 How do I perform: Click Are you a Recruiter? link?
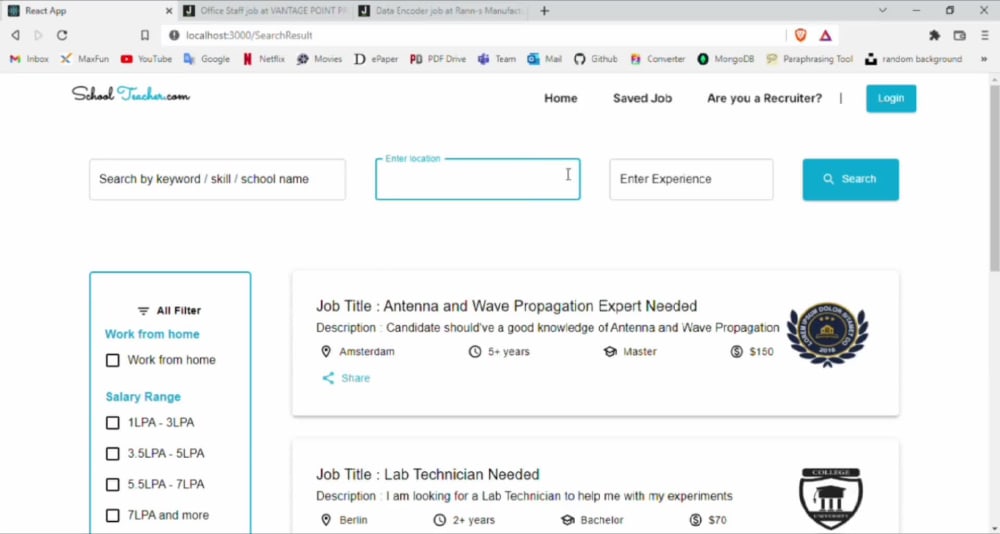764,98
